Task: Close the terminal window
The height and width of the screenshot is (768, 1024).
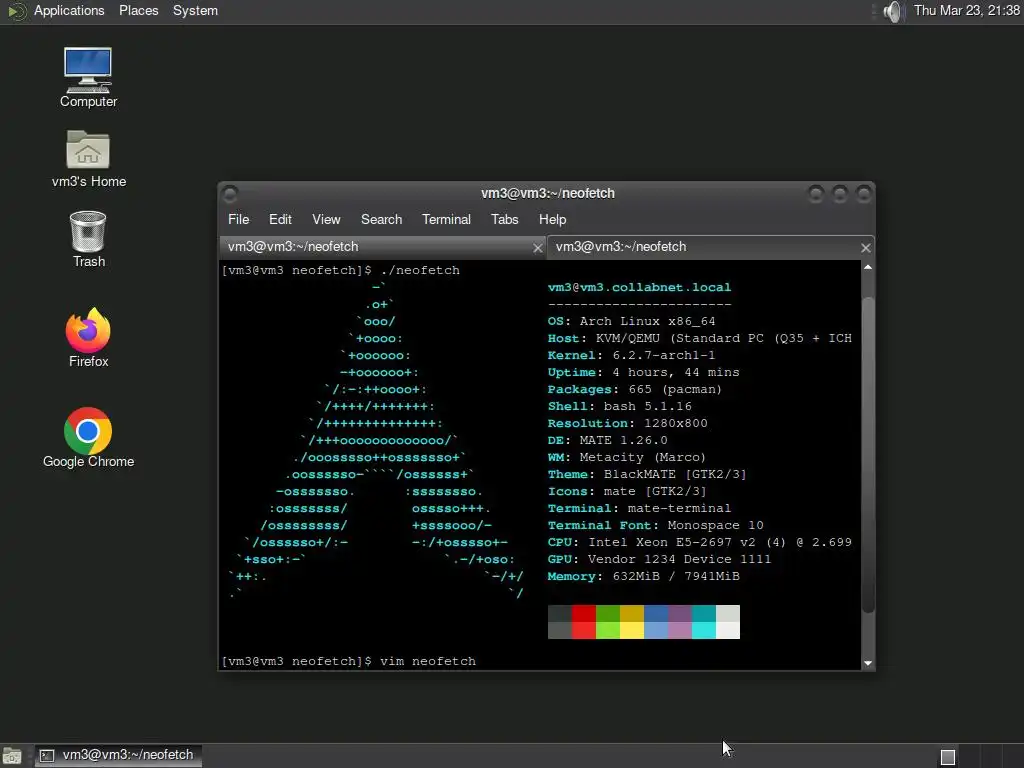Action: coord(863,193)
